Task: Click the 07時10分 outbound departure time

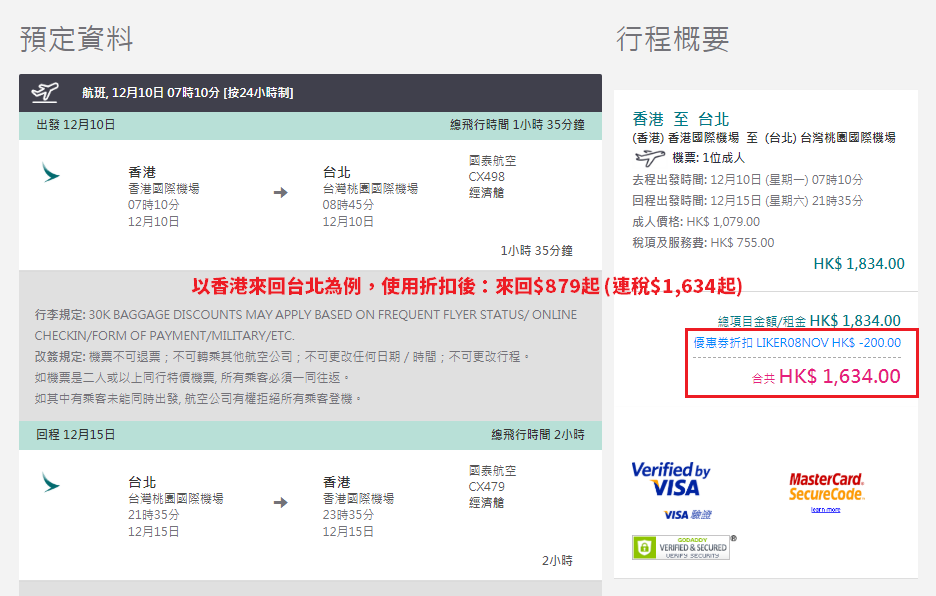Action: tap(153, 205)
